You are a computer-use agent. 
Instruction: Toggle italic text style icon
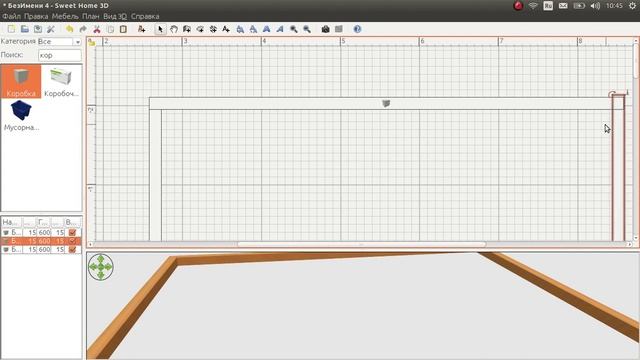[x=280, y=29]
